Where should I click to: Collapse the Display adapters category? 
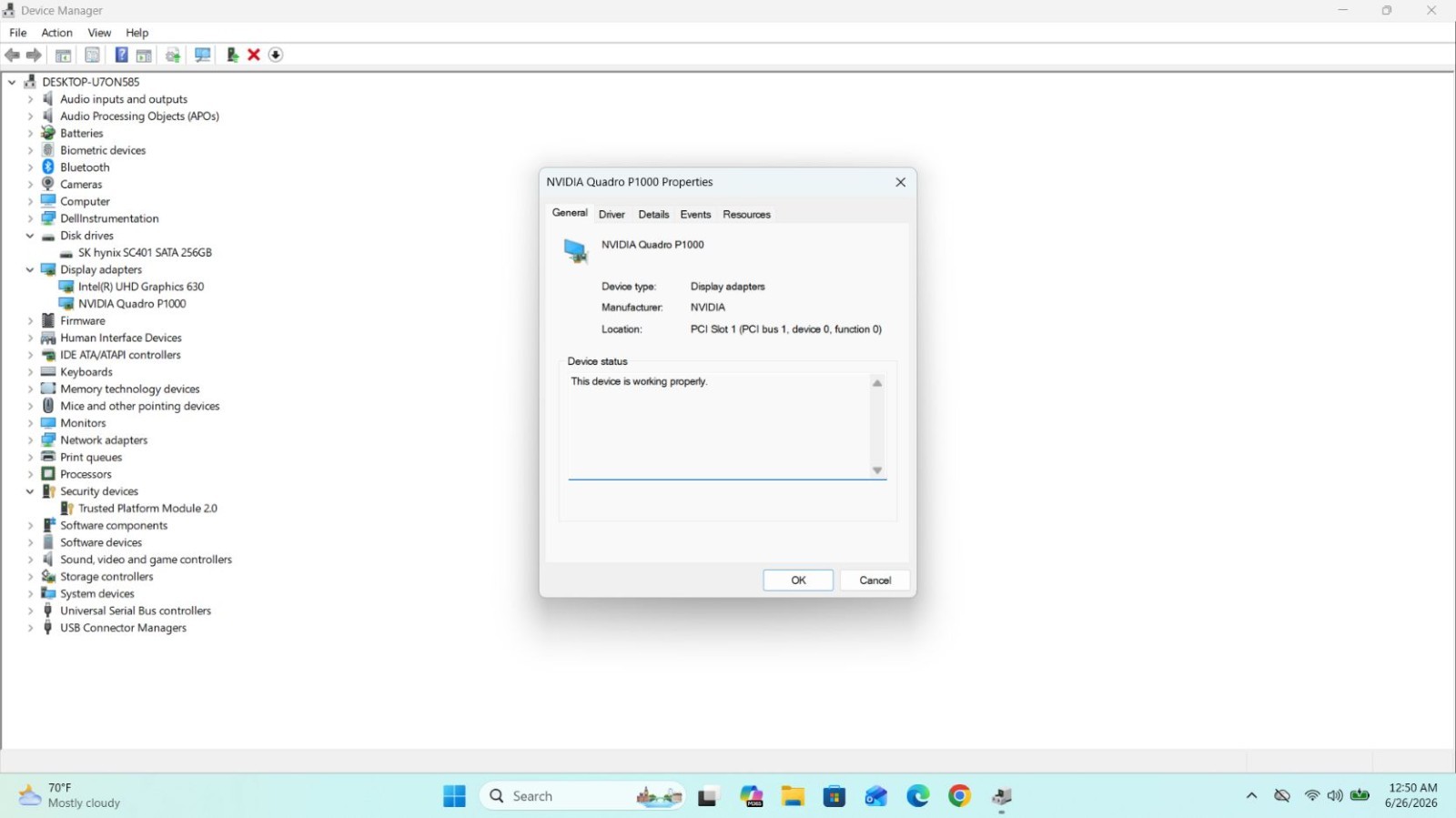coord(30,270)
